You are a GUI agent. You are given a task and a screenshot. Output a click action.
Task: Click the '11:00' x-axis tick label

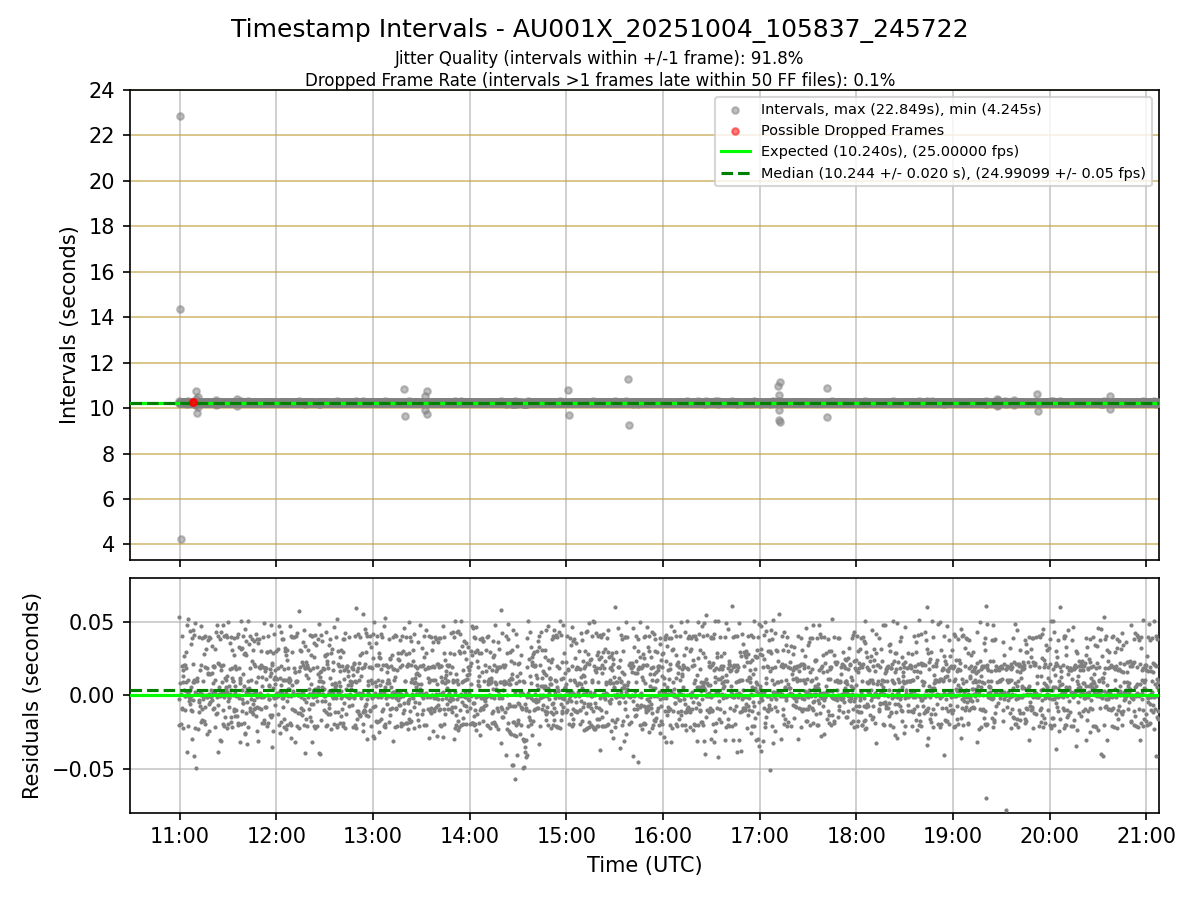(180, 834)
